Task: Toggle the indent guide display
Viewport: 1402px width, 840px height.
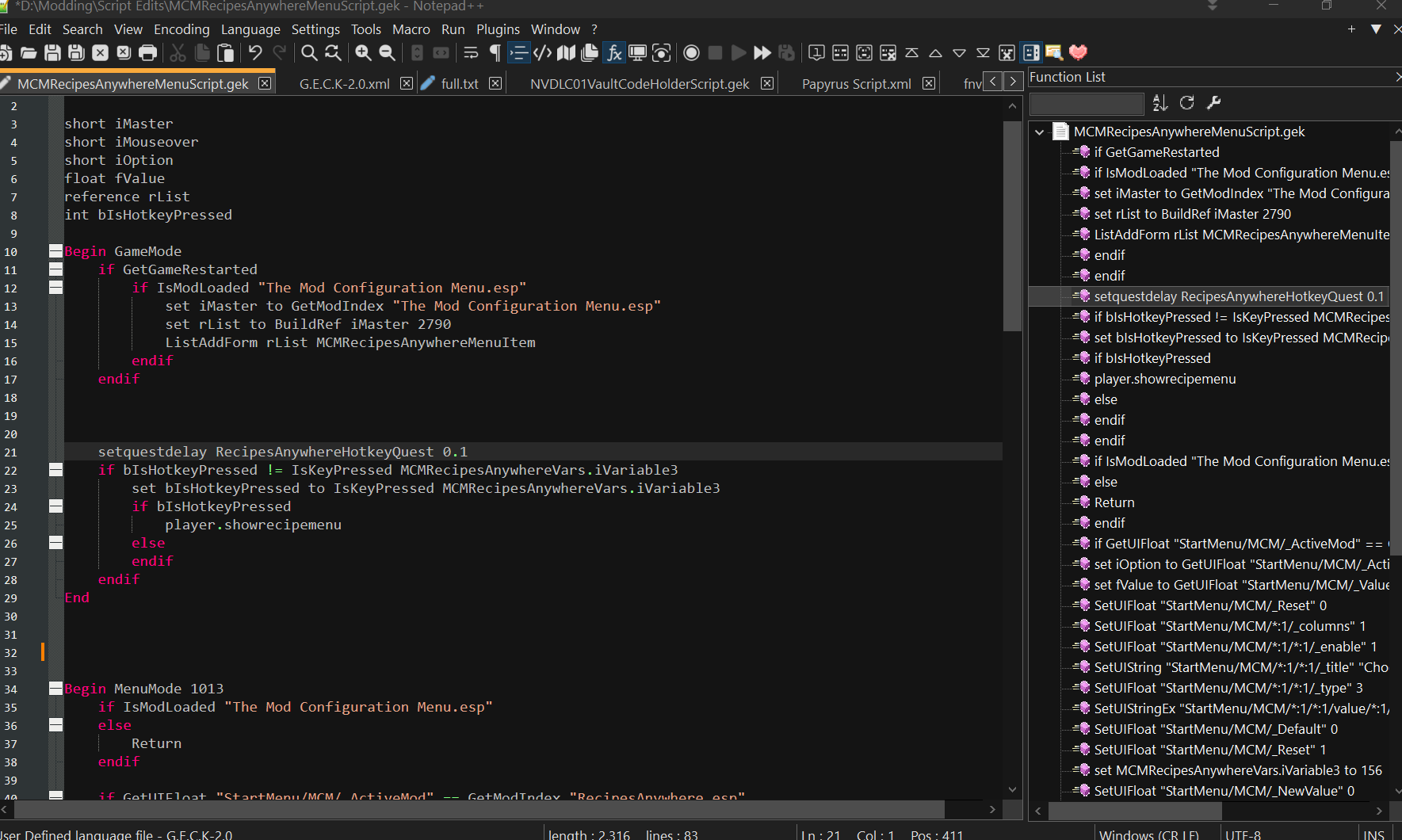Action: pos(518,53)
